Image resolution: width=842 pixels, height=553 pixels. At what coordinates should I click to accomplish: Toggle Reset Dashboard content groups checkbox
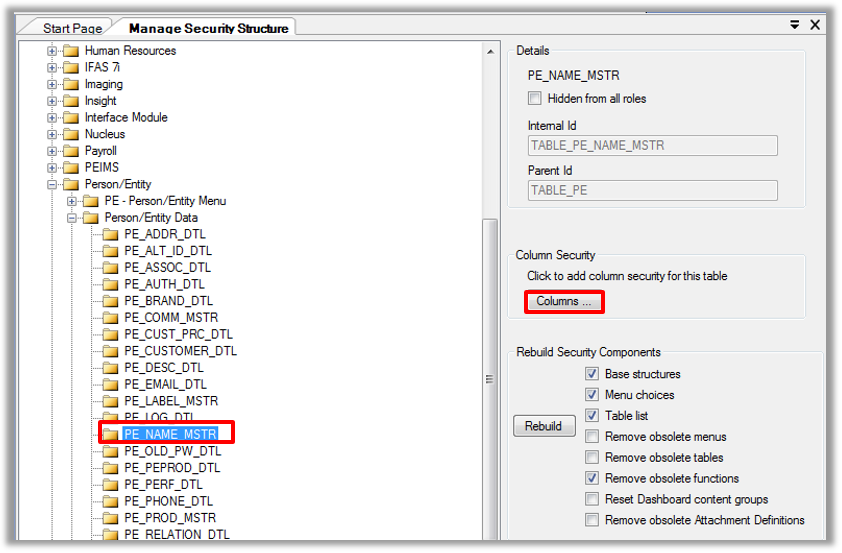pyautogui.click(x=593, y=500)
